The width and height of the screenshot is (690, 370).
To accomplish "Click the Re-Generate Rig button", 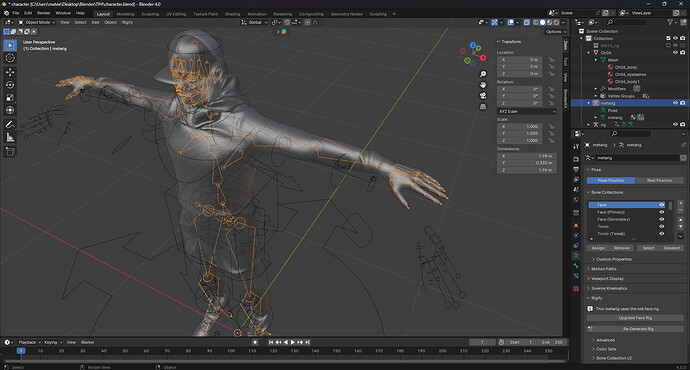I will click(635, 329).
